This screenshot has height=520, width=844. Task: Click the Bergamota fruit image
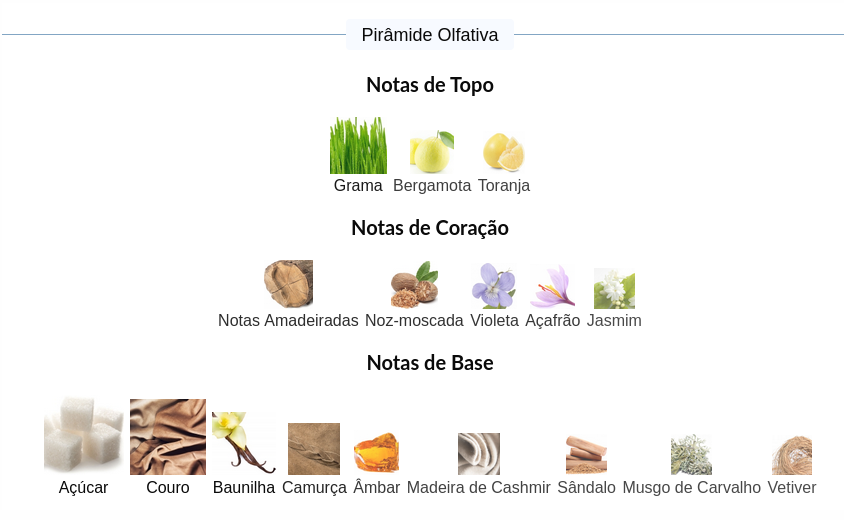(x=432, y=152)
